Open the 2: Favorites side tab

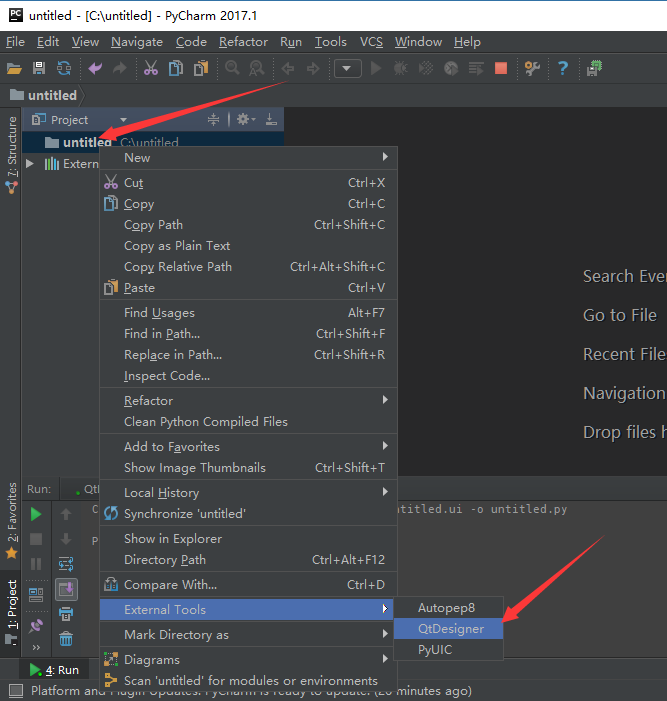click(x=11, y=521)
